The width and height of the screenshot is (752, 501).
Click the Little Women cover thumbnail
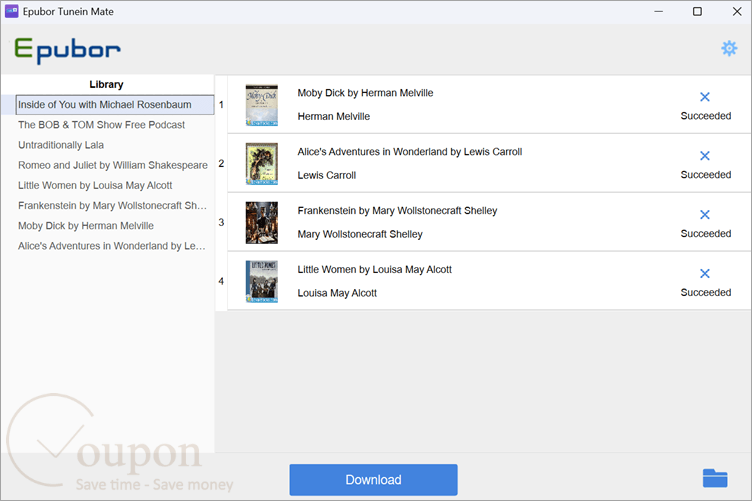coord(262,282)
